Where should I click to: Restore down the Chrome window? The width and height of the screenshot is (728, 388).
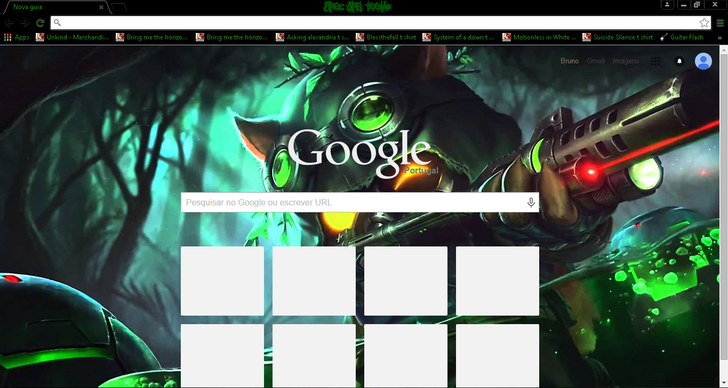click(697, 4)
